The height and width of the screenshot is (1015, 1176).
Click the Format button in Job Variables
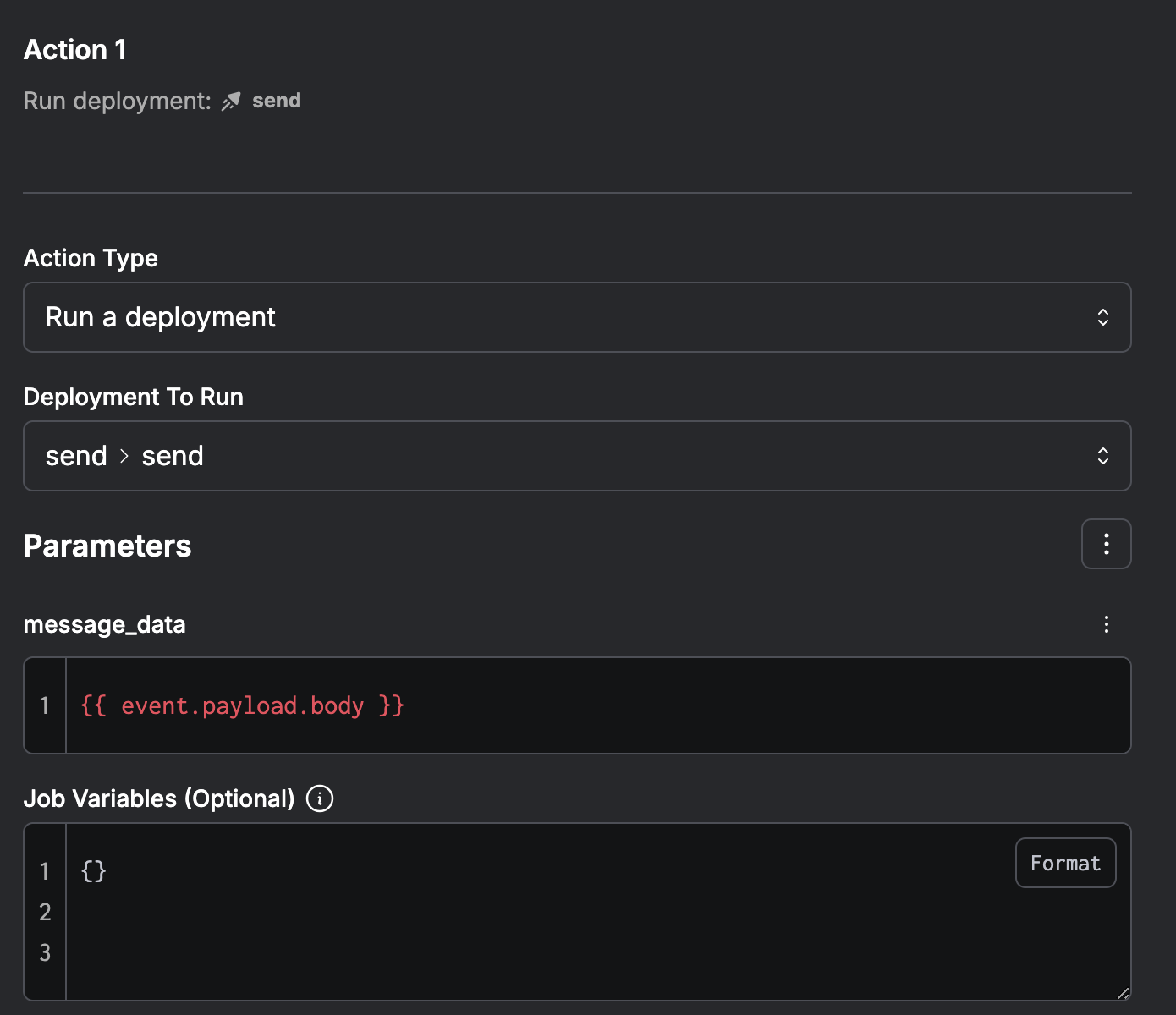1065,863
